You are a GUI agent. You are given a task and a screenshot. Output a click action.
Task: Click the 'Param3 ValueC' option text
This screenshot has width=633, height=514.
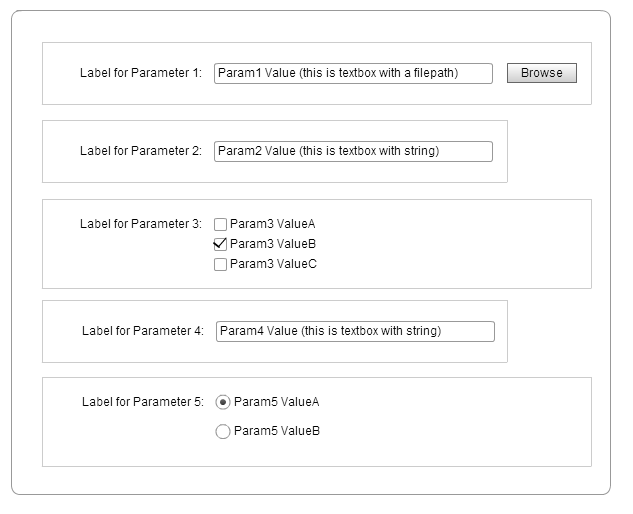tap(273, 264)
